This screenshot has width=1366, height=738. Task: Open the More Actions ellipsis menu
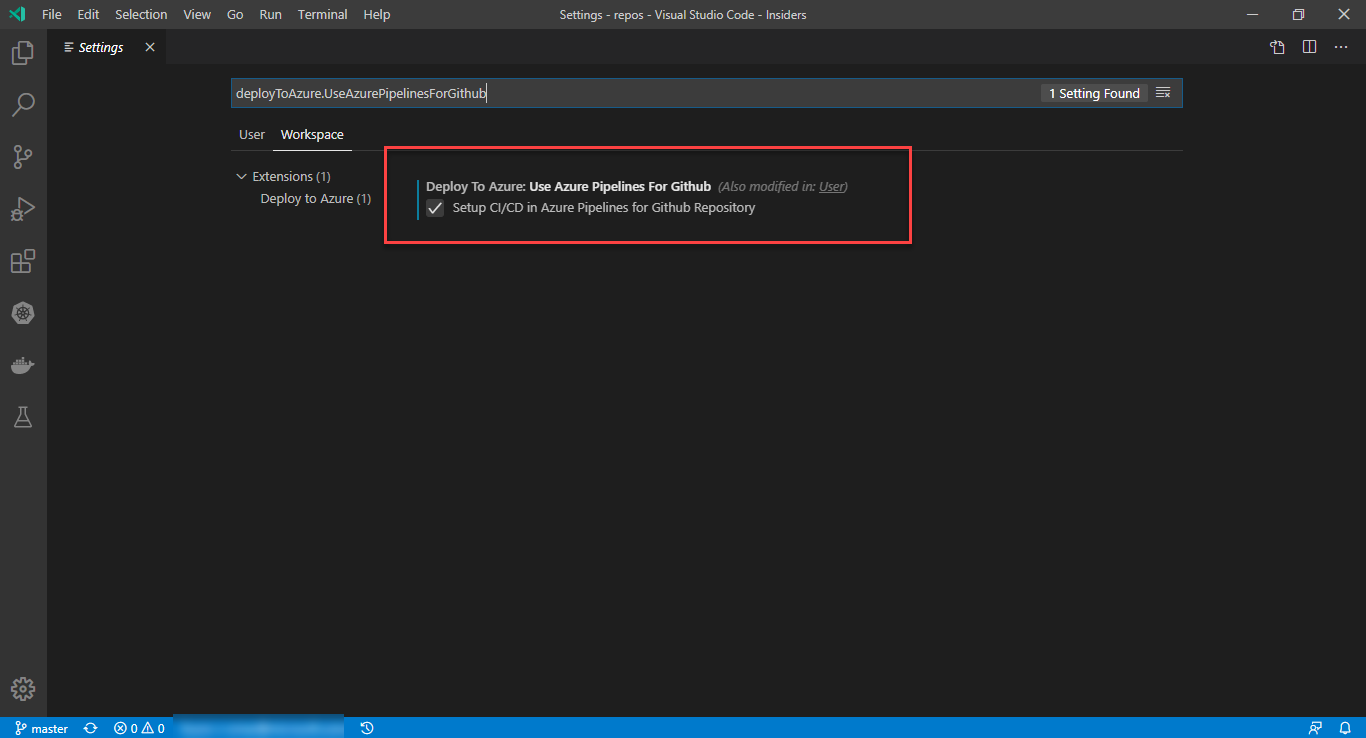tap(1341, 46)
